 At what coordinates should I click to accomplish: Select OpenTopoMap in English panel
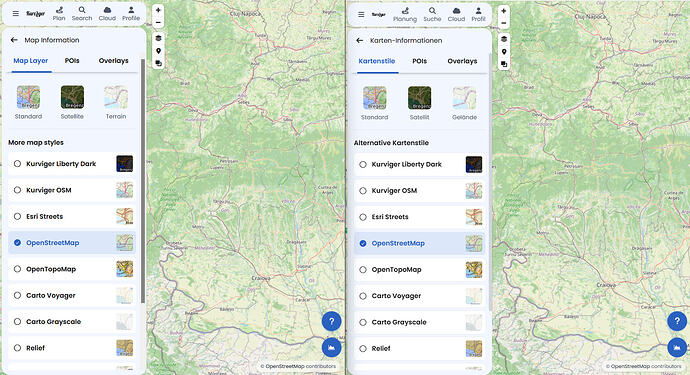(x=72, y=269)
